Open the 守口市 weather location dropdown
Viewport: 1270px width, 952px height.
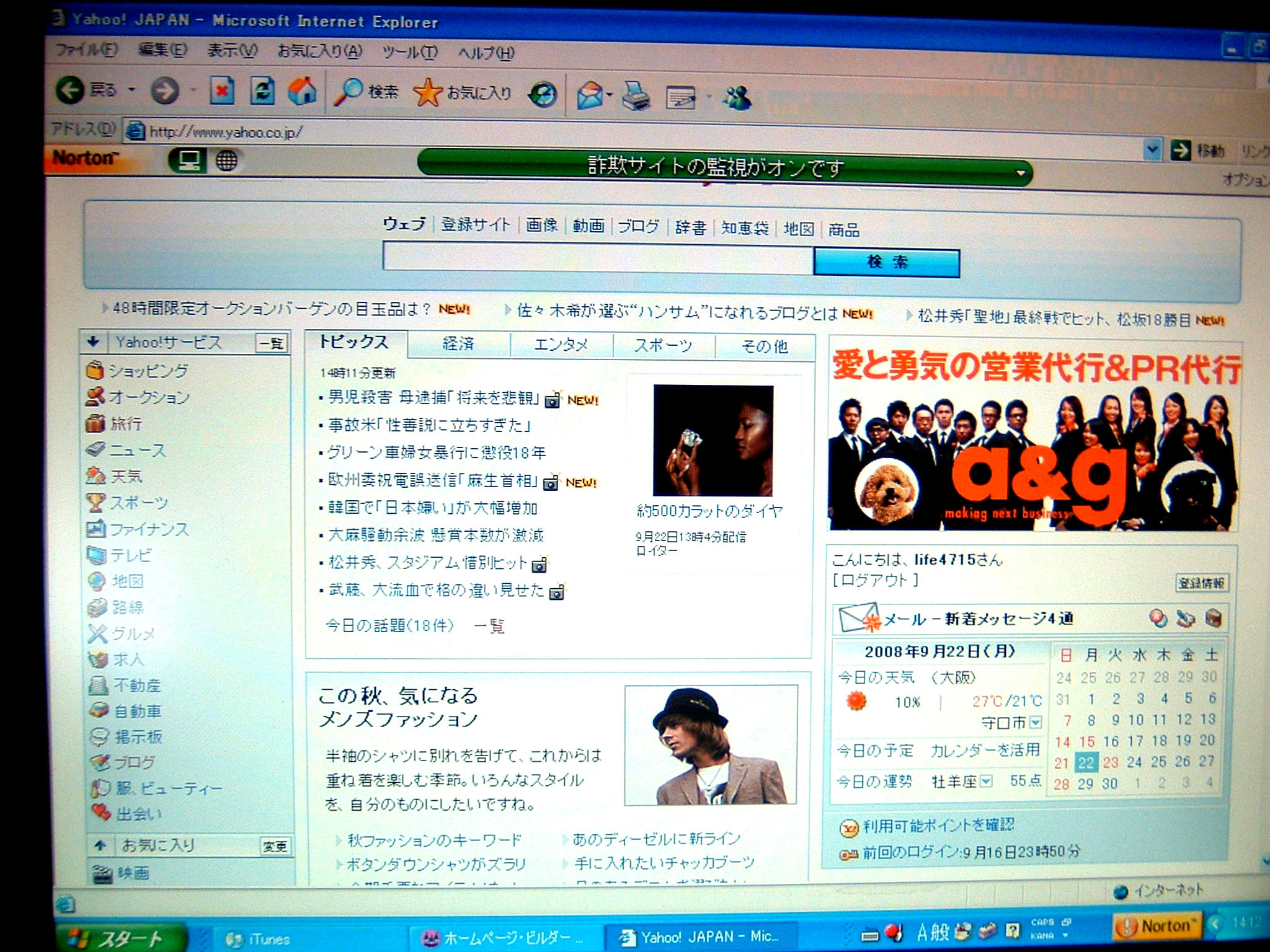[x=1036, y=723]
